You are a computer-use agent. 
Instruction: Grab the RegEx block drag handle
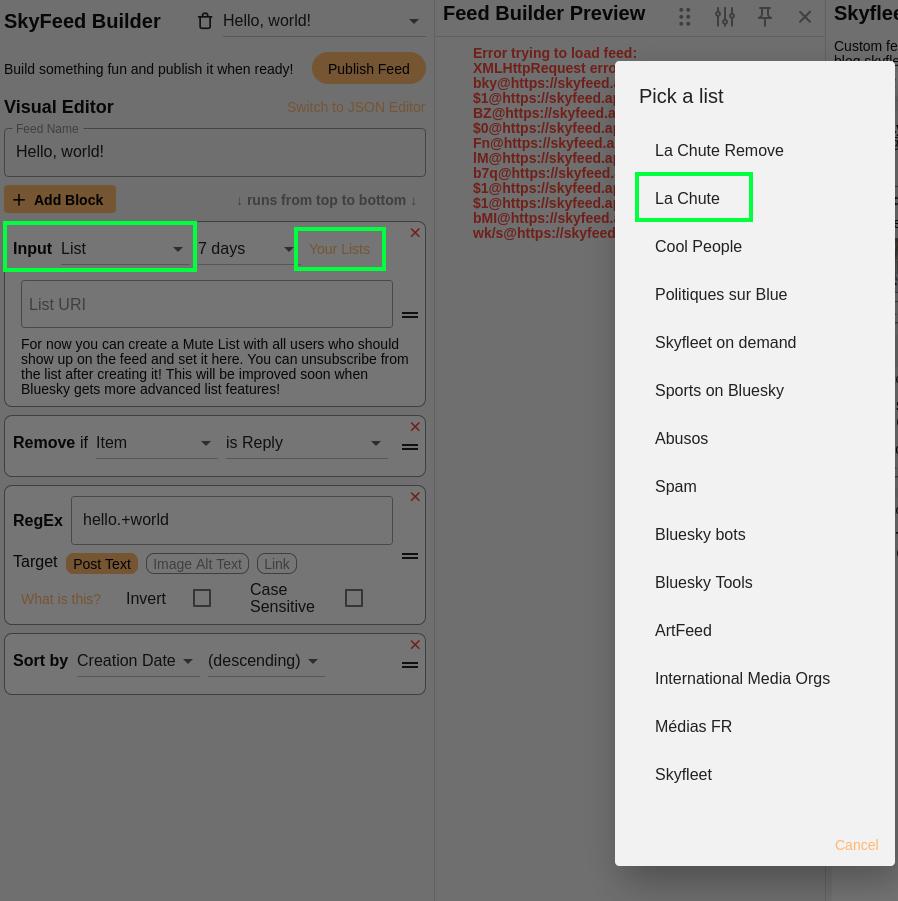tap(410, 556)
